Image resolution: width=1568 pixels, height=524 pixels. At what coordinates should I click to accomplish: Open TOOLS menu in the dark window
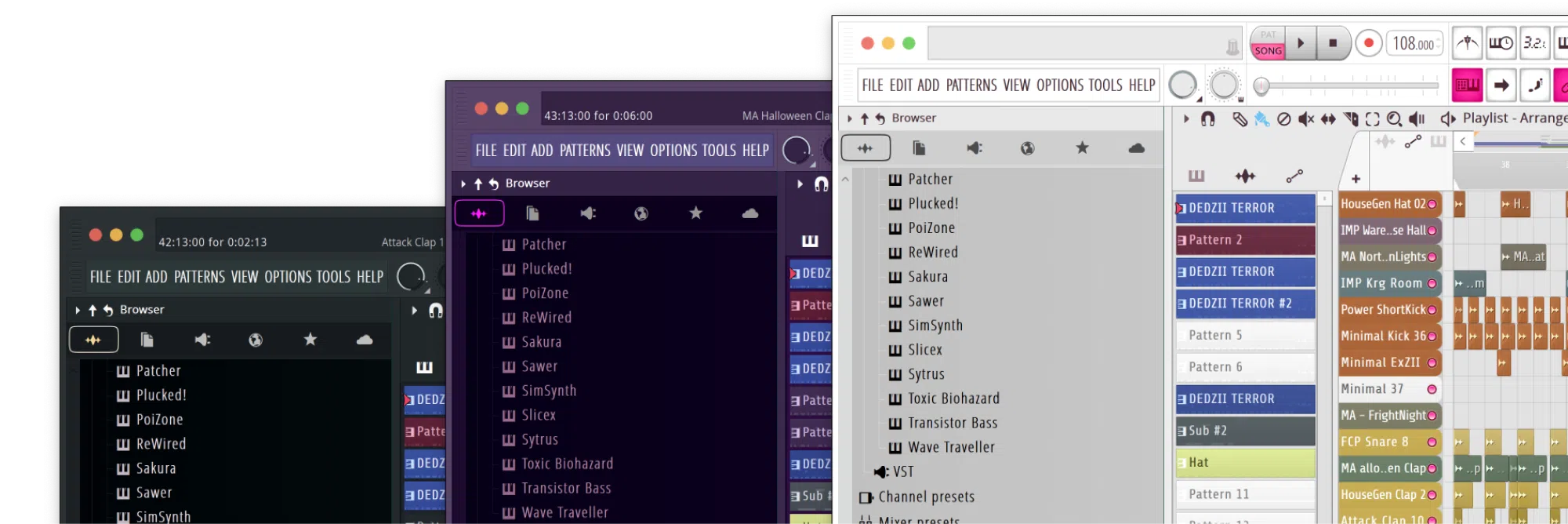pos(333,278)
